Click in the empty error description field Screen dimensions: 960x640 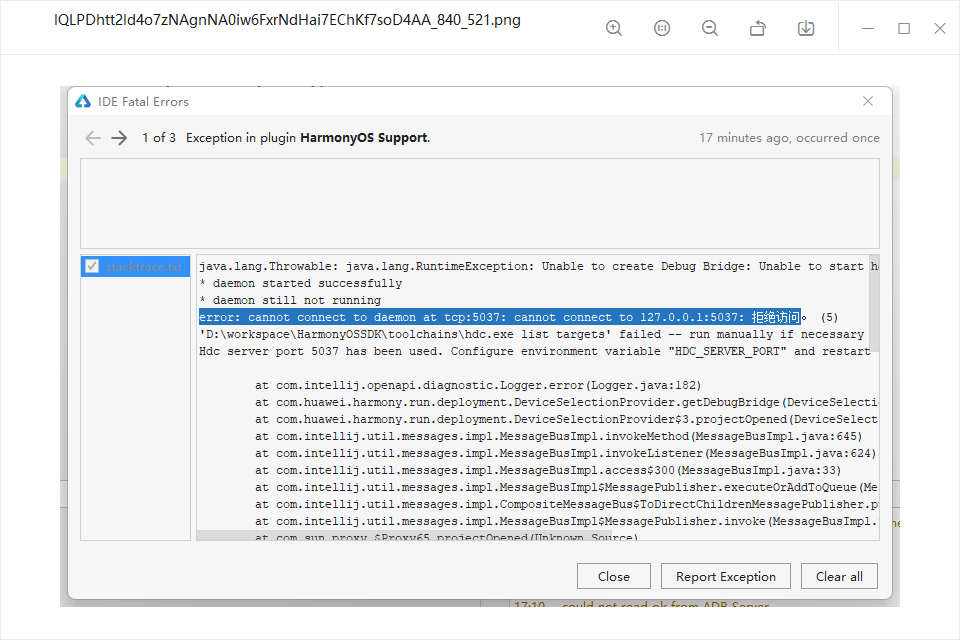tap(479, 203)
